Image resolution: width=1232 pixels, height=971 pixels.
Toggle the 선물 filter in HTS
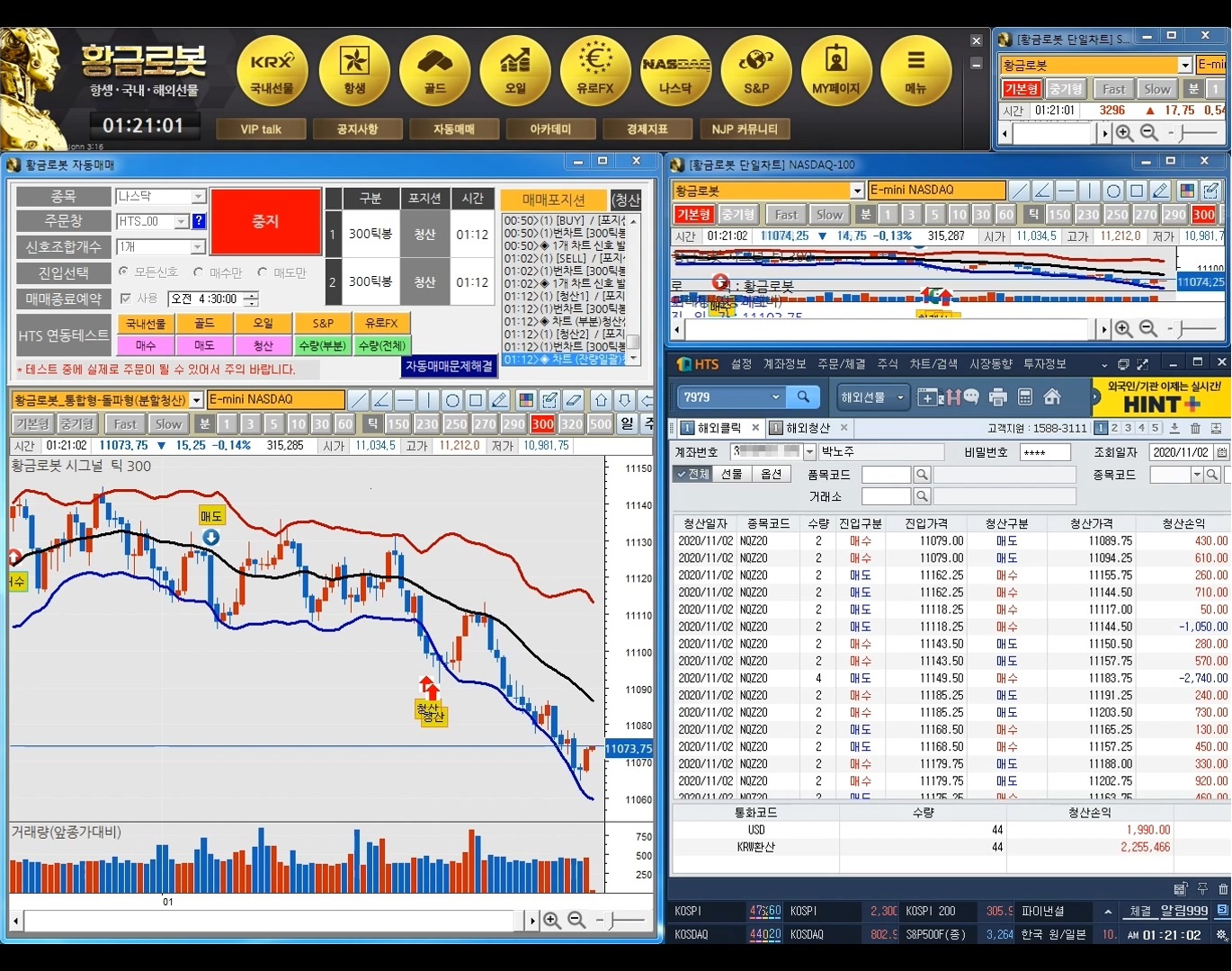732,474
